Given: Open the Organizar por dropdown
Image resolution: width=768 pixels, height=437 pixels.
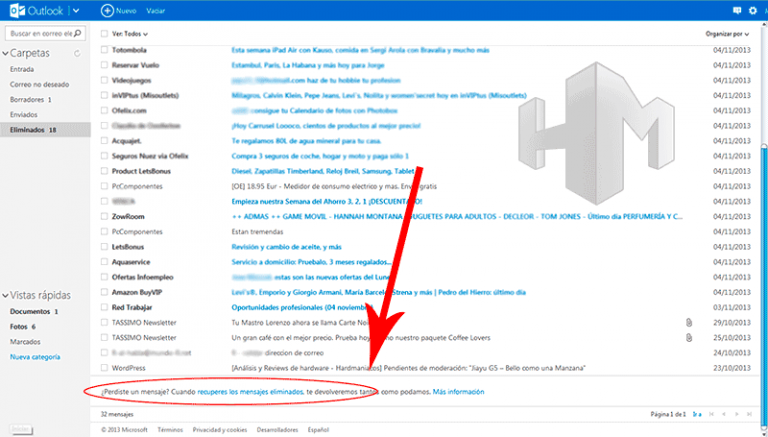Looking at the screenshot, I should (x=727, y=34).
